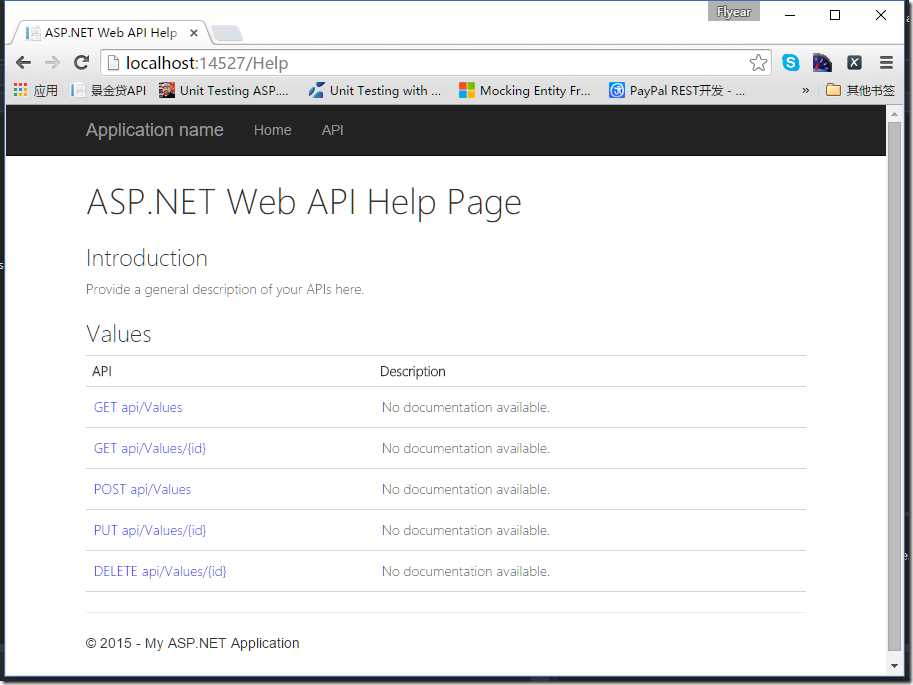Image resolution: width=913 pixels, height=685 pixels.
Task: Click the Application name brand link
Action: click(x=154, y=130)
